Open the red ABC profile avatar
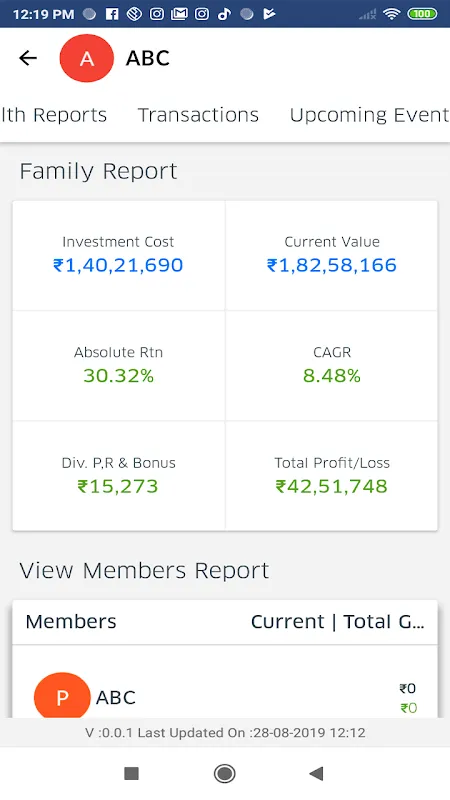Viewport: 450px width, 800px height. (87, 58)
